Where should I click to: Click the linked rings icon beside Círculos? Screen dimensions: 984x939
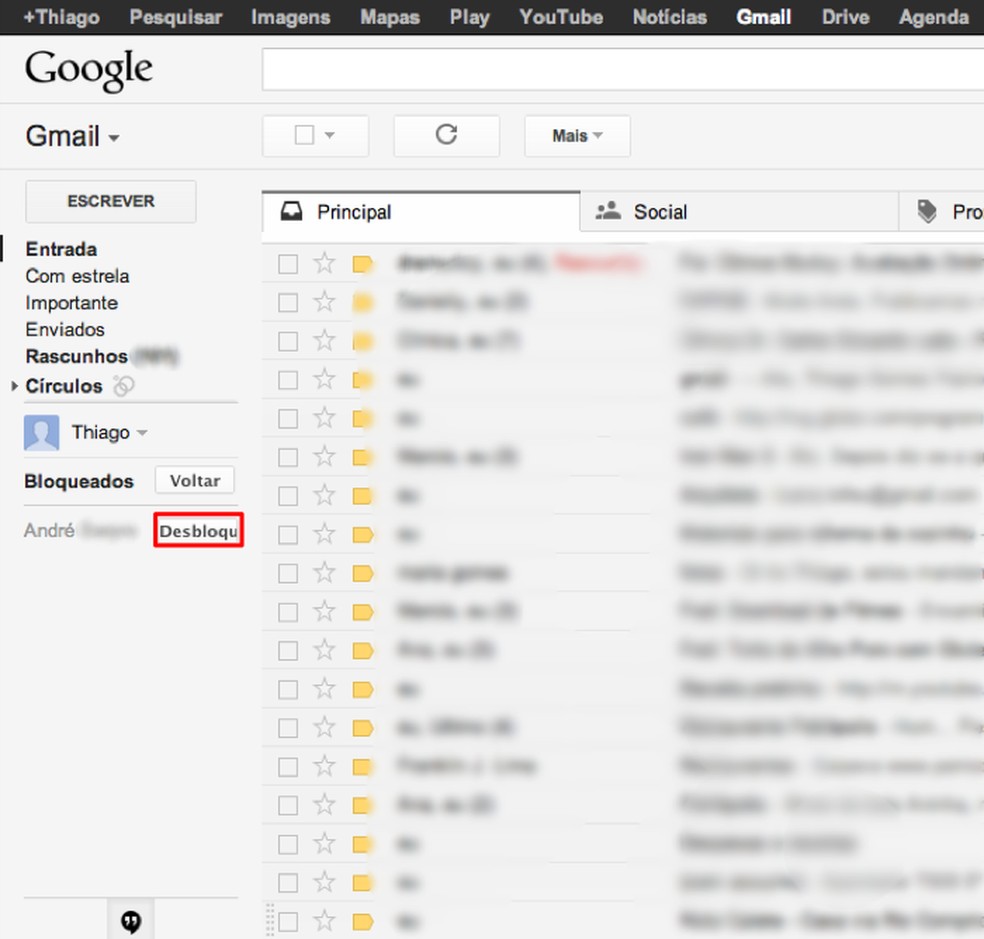coord(123,385)
